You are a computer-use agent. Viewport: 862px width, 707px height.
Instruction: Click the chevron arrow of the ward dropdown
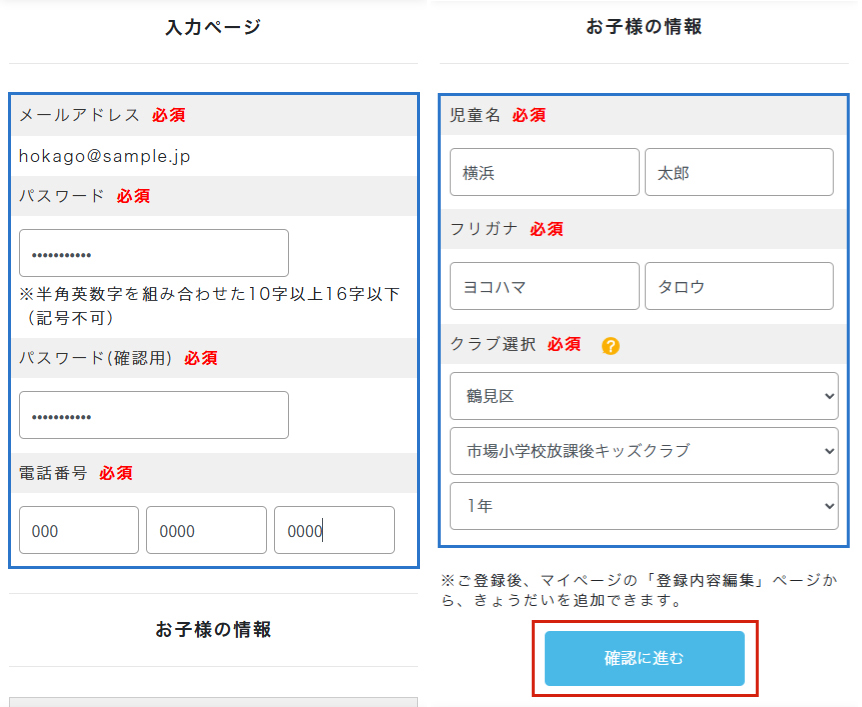tap(829, 396)
